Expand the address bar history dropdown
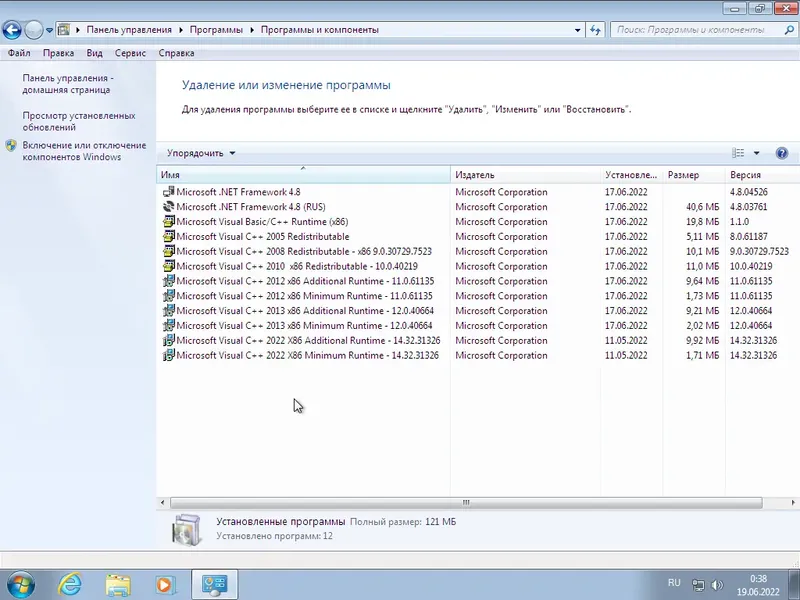Screen dimensions: 800x600 coord(578,30)
